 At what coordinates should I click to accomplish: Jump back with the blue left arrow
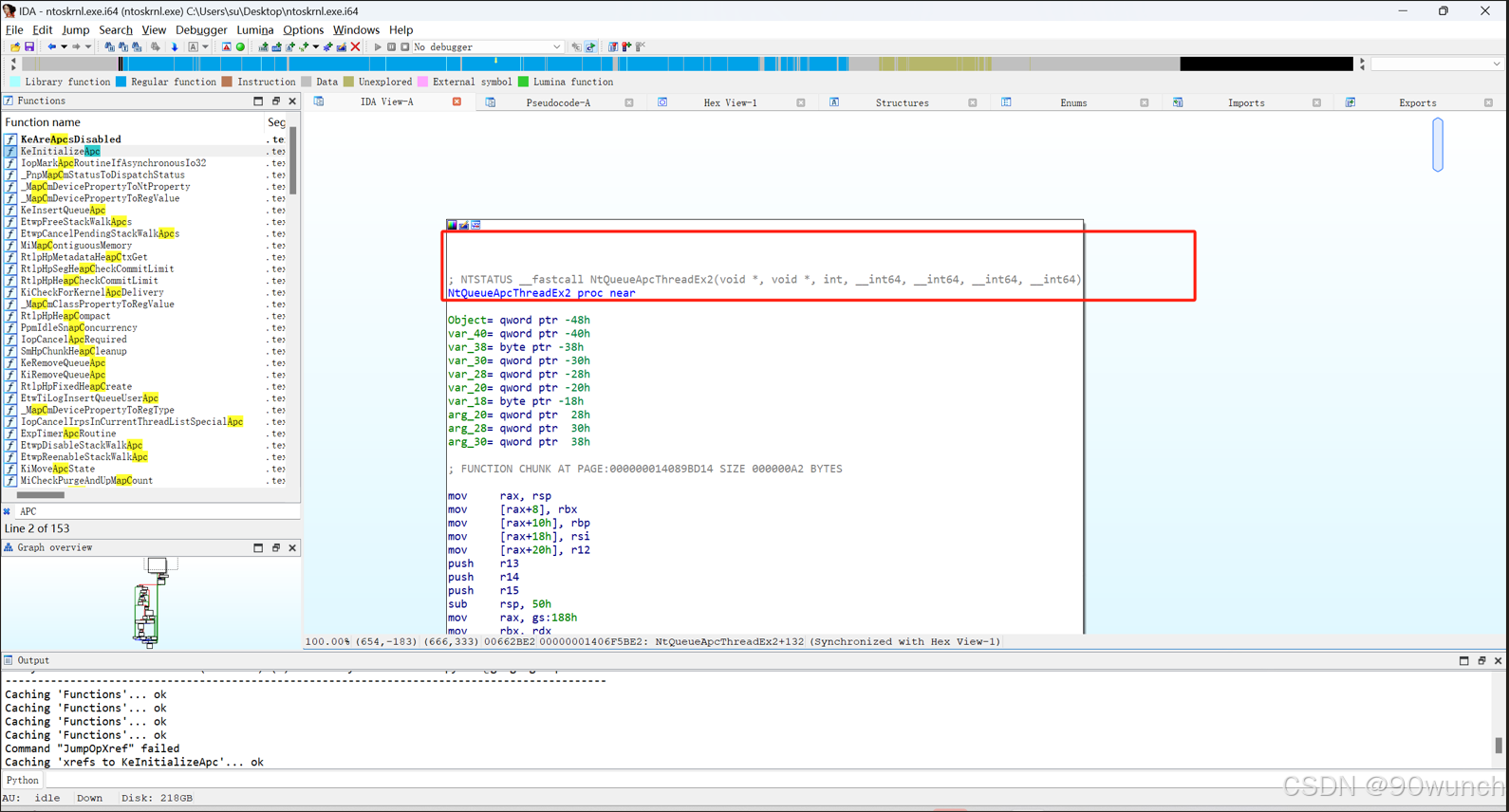click(x=51, y=46)
